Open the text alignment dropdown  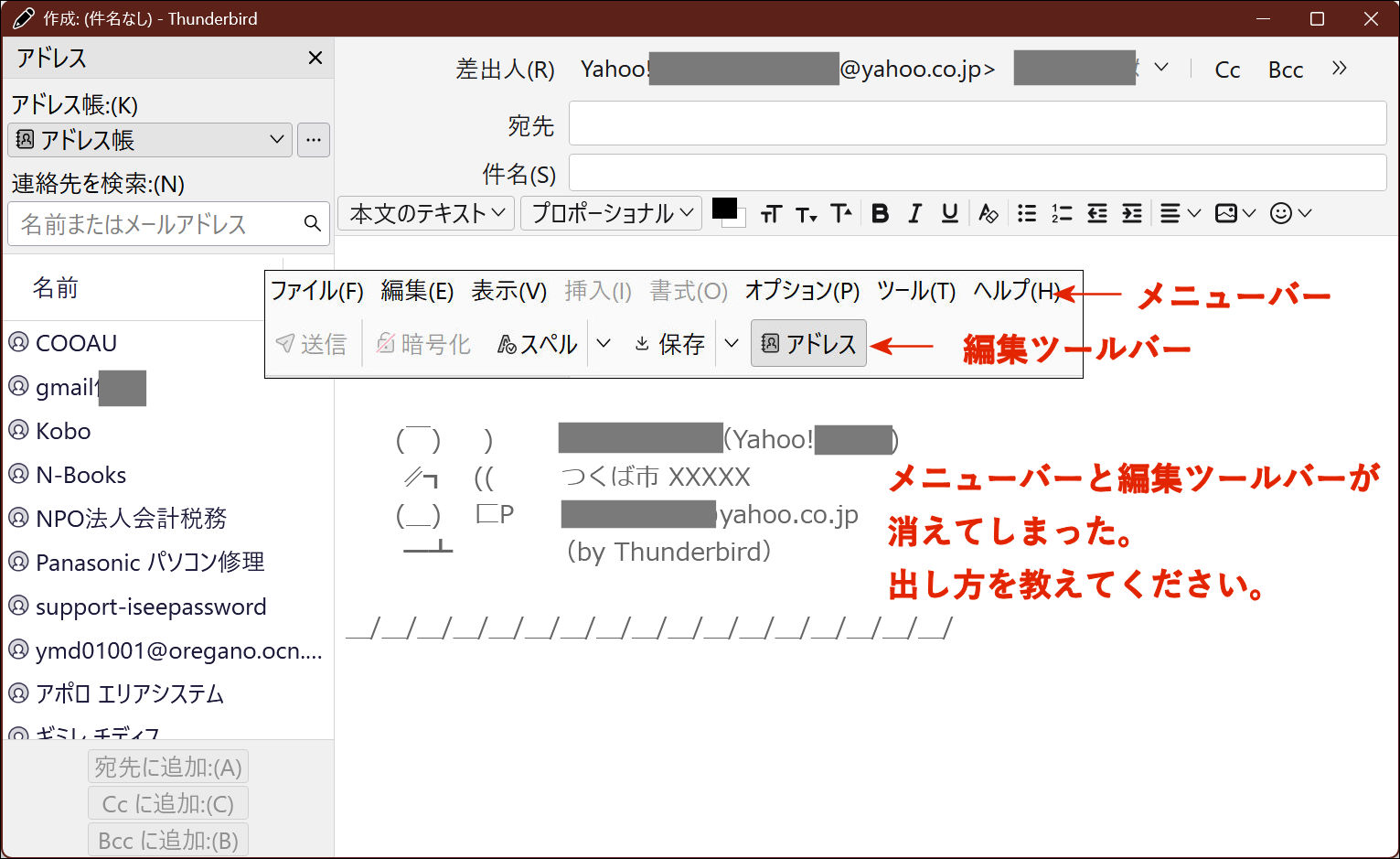coord(1180,213)
